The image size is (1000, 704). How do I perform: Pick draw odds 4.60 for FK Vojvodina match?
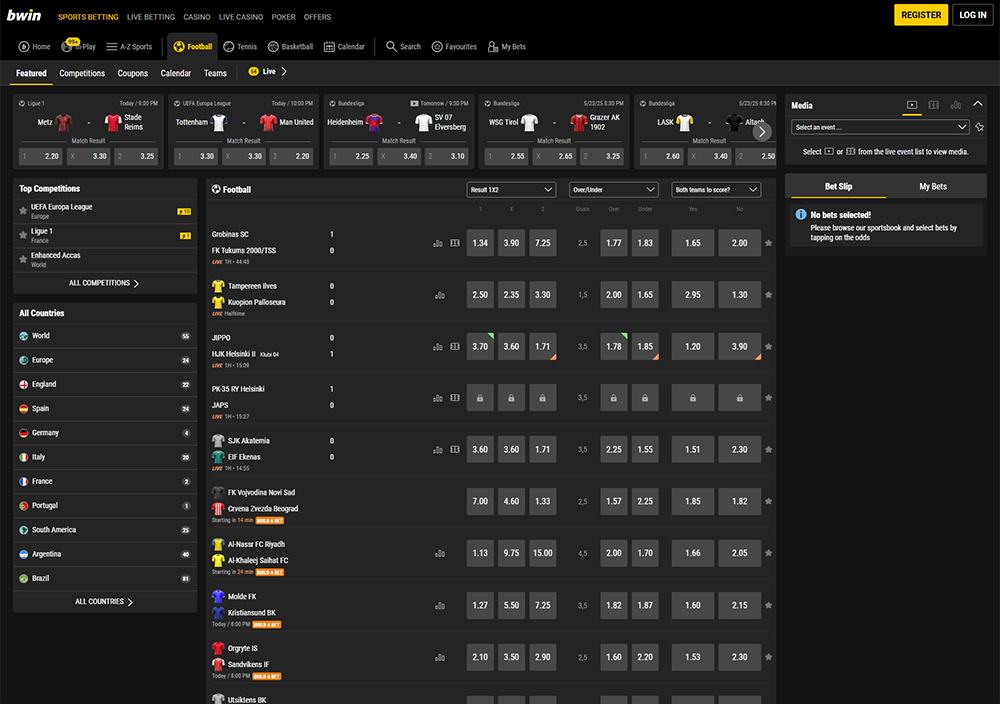pyautogui.click(x=511, y=501)
